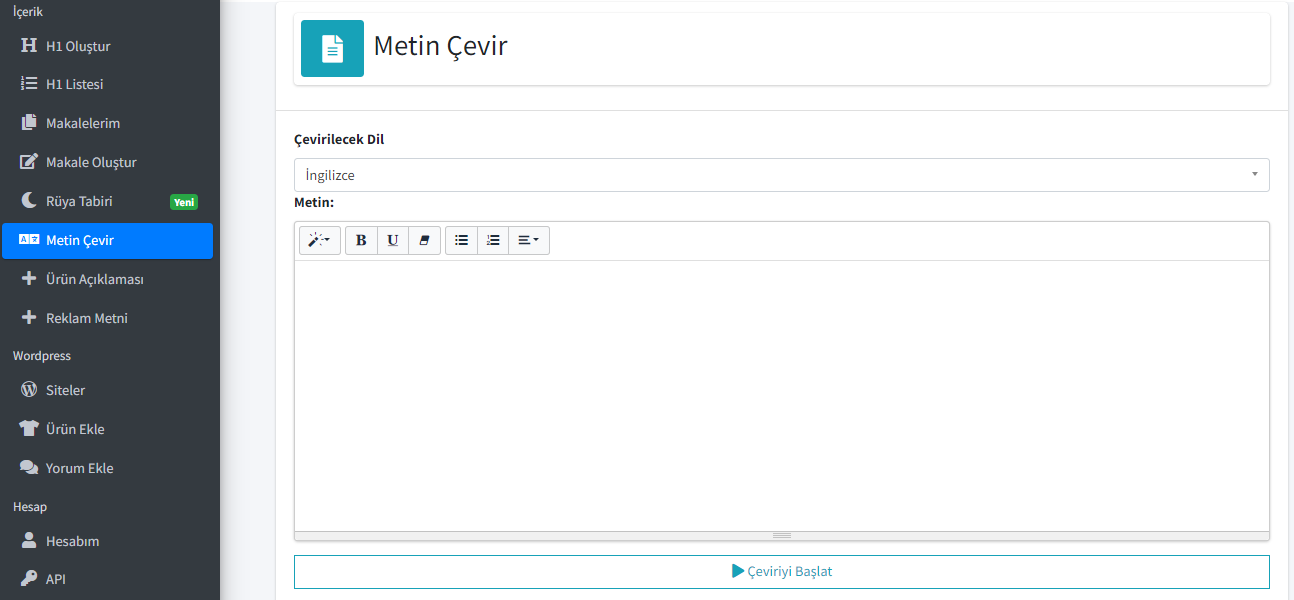Click the İçerik section heading

click(28, 11)
